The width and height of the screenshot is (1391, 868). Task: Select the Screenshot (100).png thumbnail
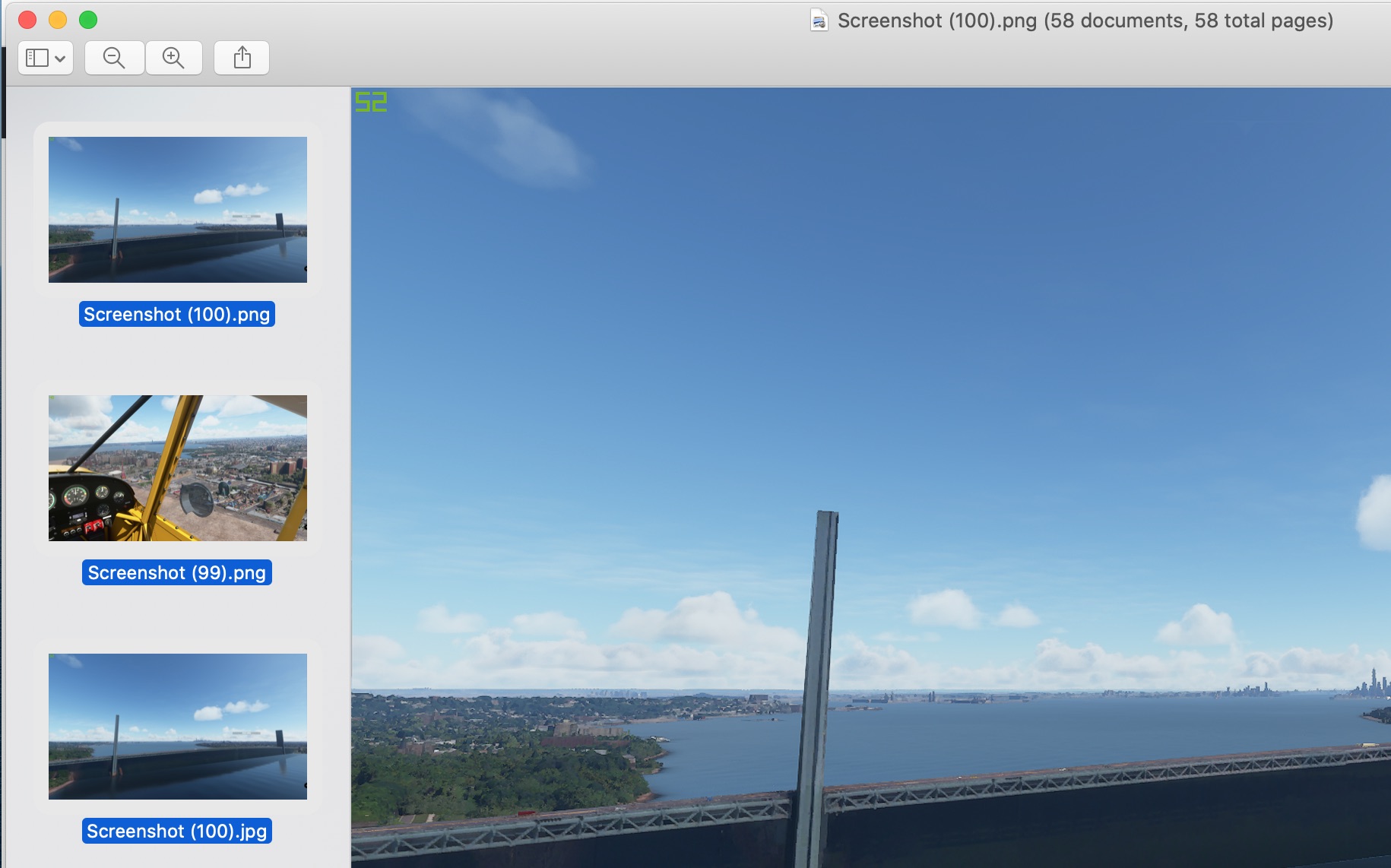pyautogui.click(x=177, y=209)
